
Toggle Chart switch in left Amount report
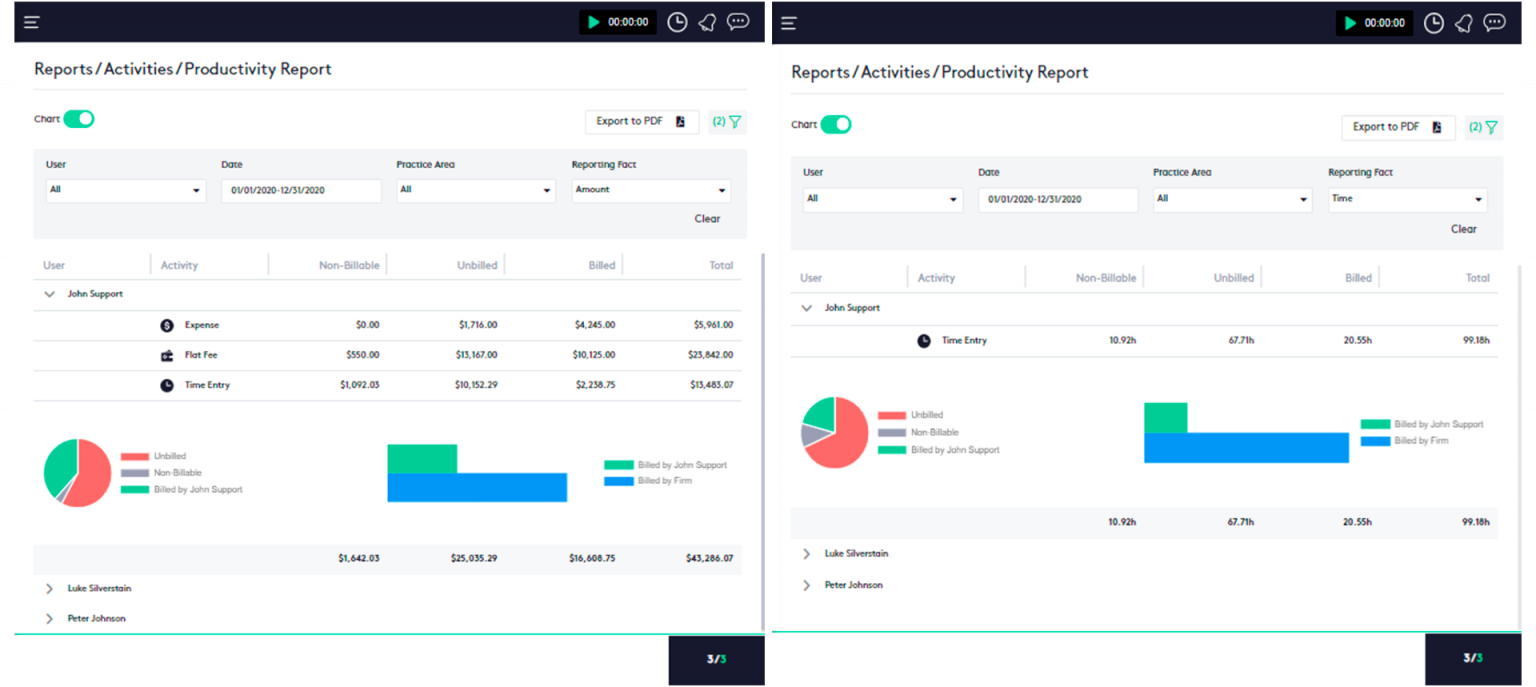pos(79,119)
